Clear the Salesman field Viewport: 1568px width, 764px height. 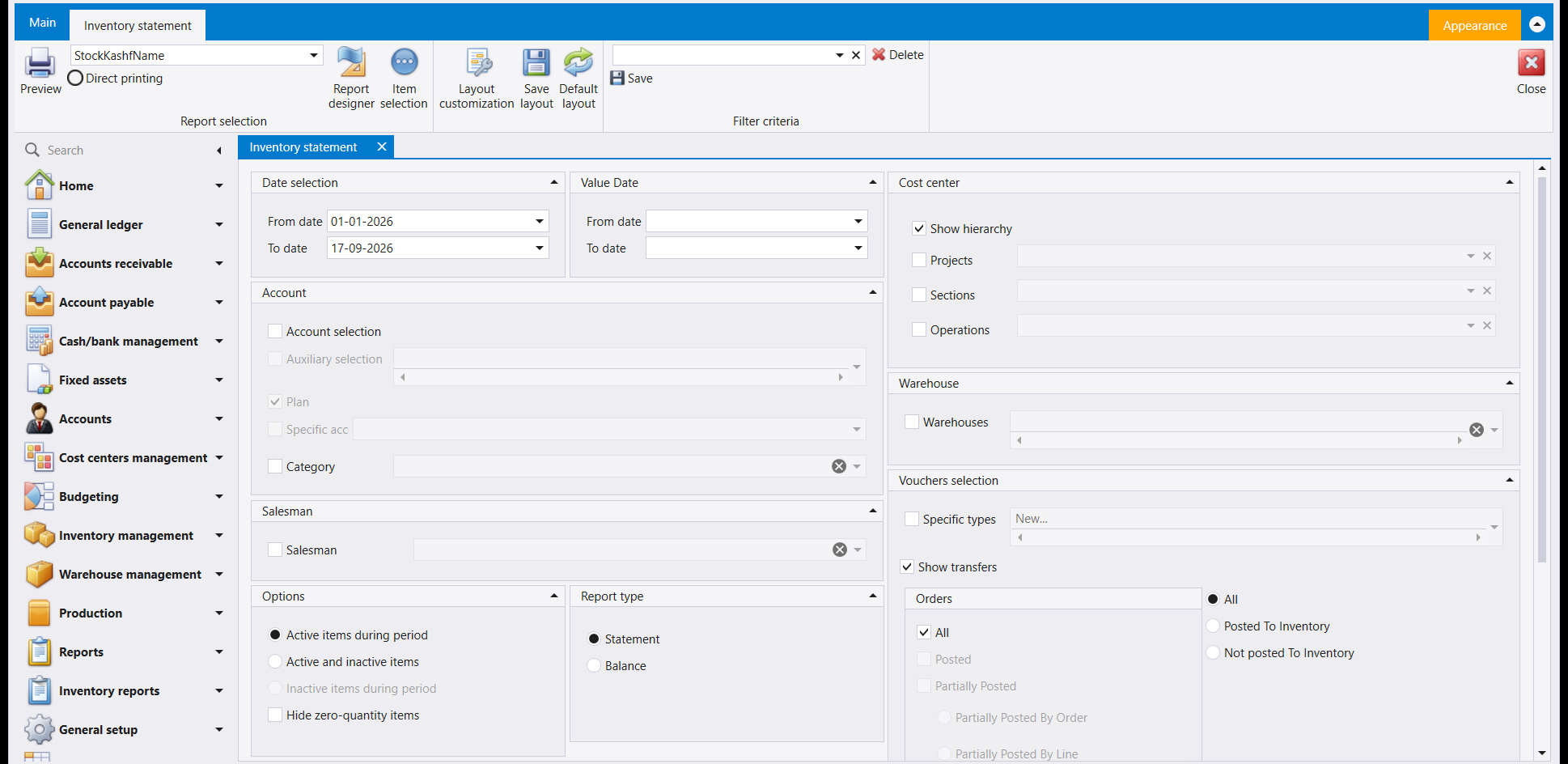click(840, 550)
